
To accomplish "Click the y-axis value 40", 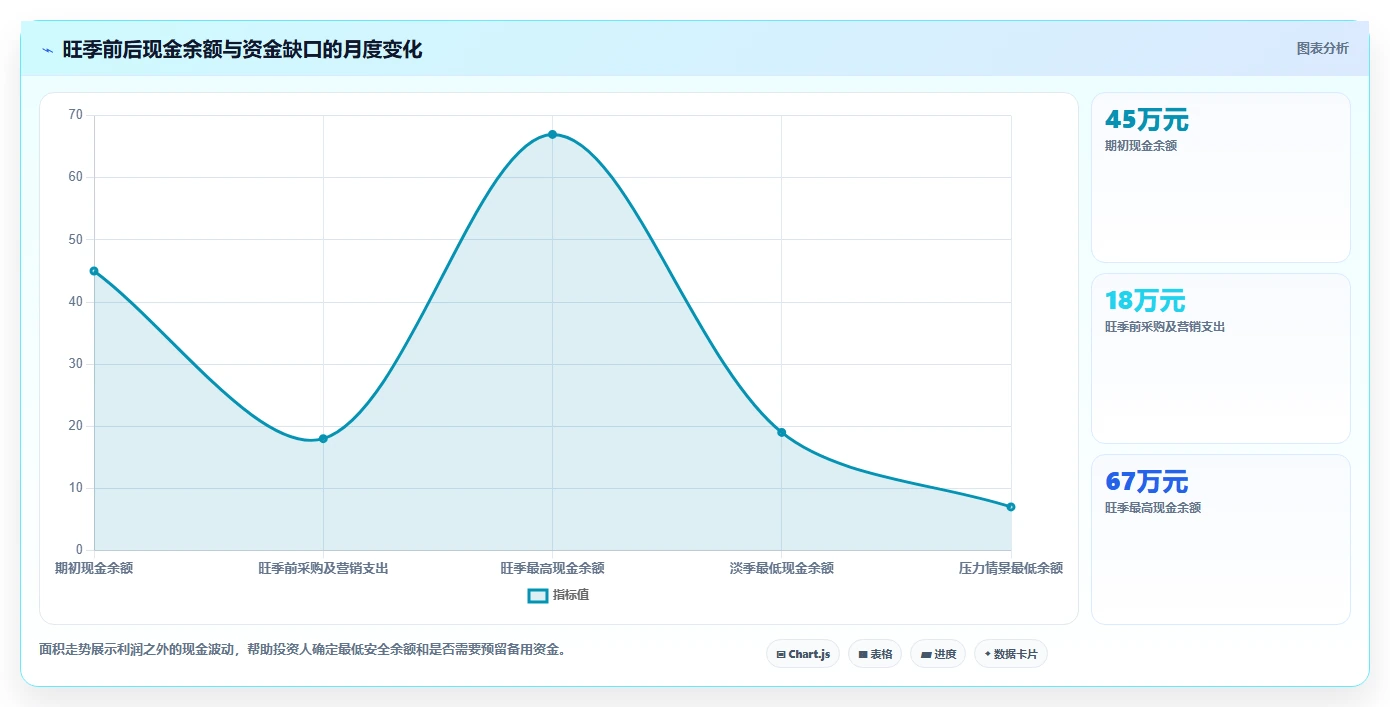I will (x=76, y=302).
